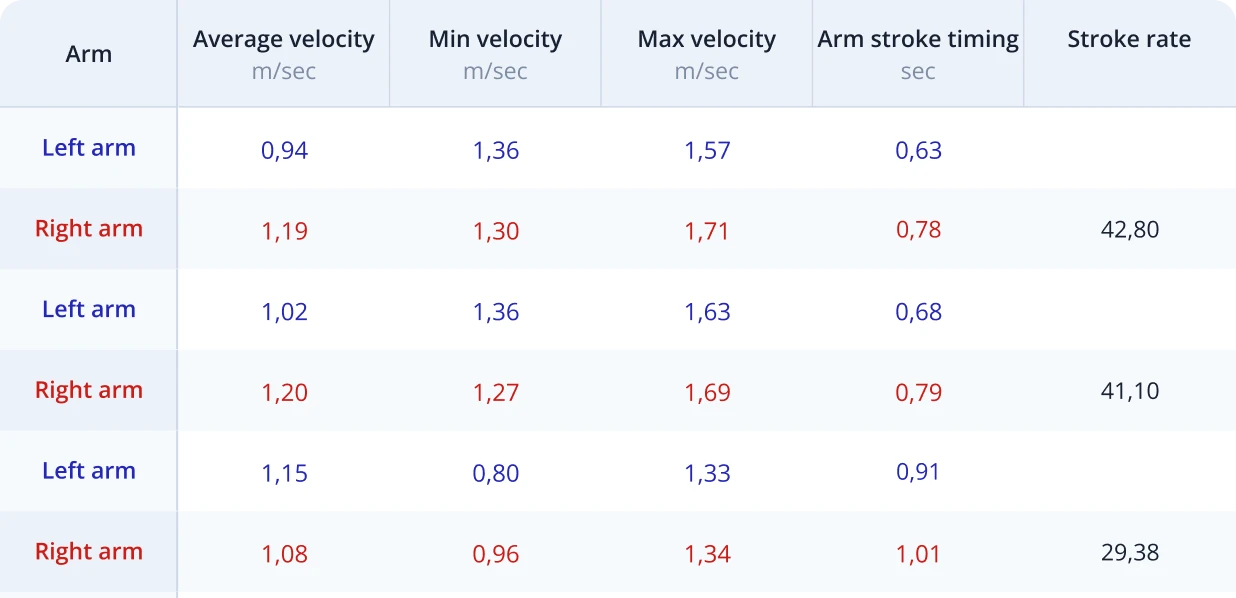This screenshot has width=1236, height=598.
Task: Select the Arm stroke timing header
Action: tap(917, 40)
